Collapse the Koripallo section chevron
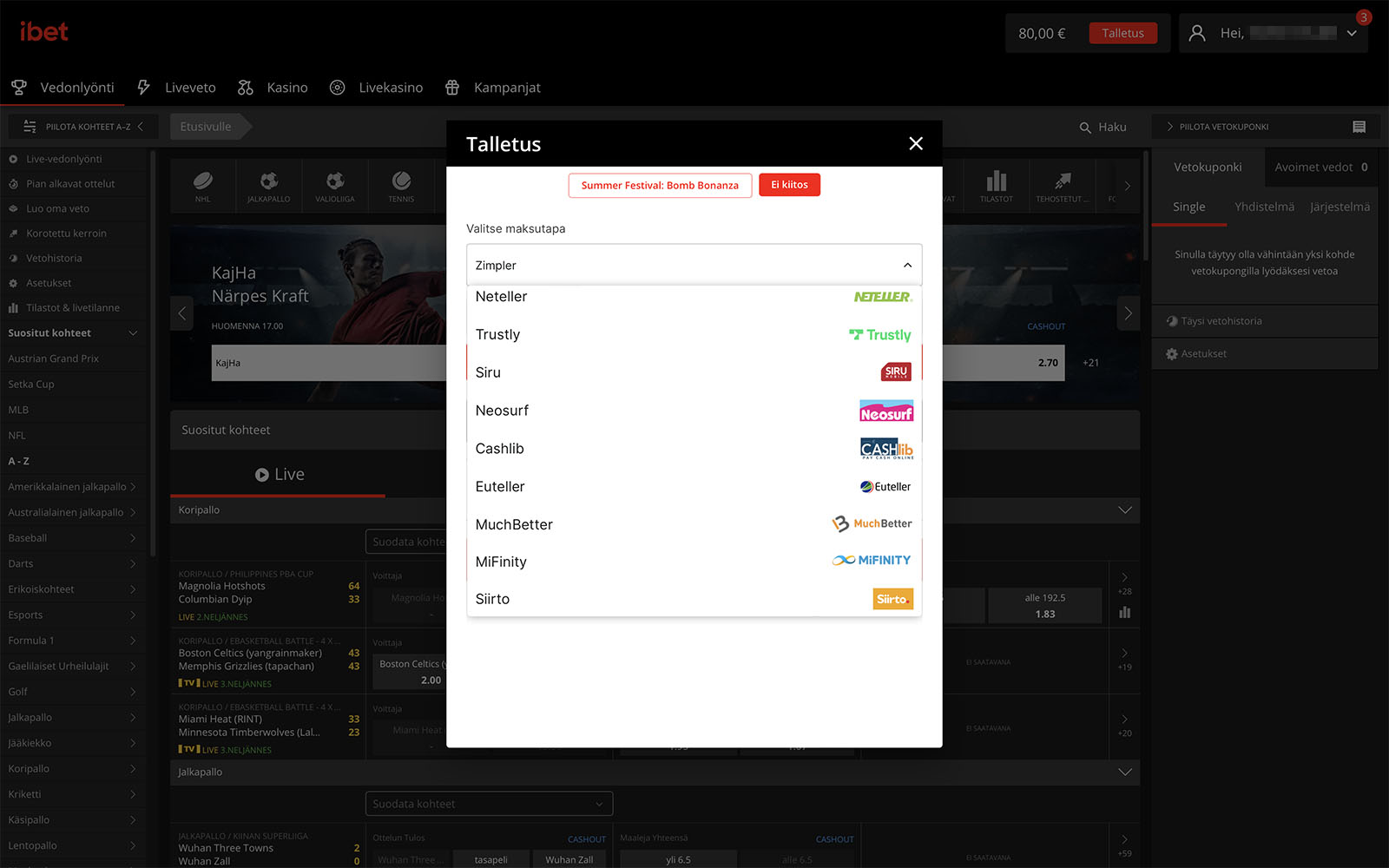The image size is (1389, 868). (1124, 510)
